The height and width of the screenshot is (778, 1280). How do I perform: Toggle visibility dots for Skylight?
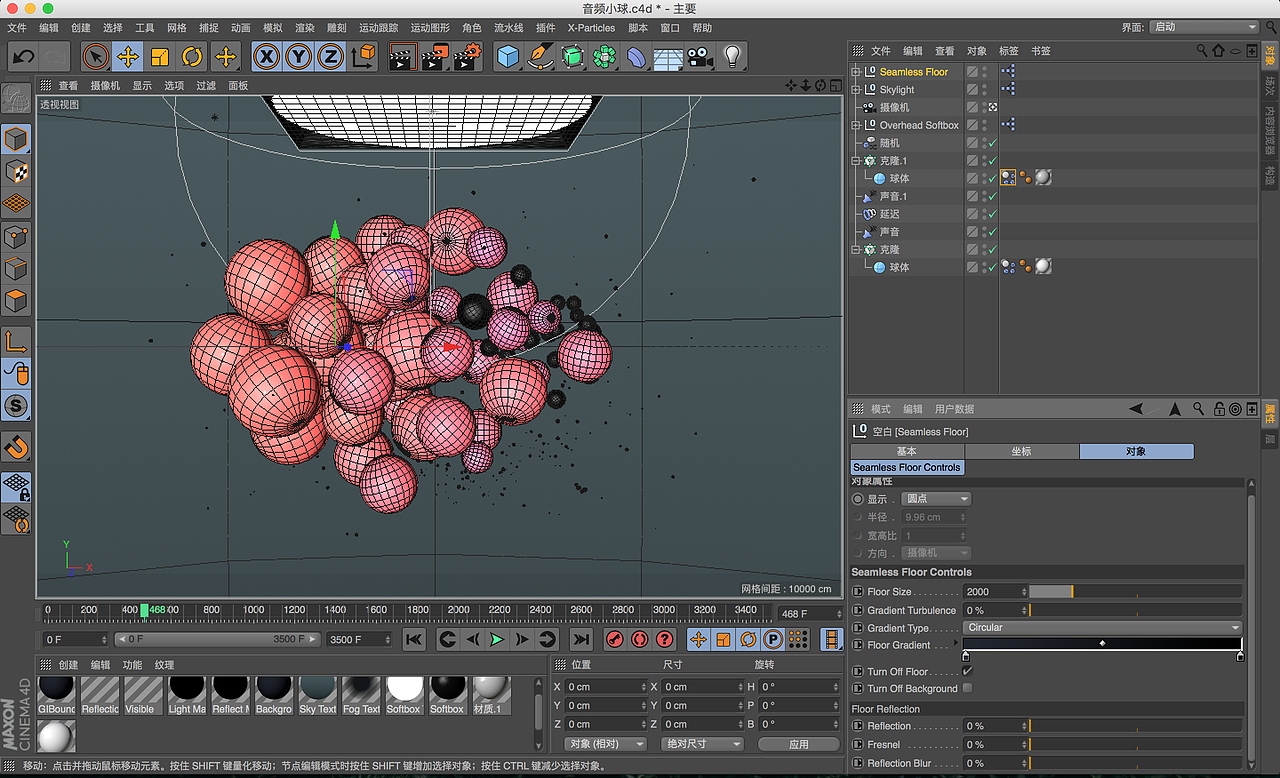984,90
